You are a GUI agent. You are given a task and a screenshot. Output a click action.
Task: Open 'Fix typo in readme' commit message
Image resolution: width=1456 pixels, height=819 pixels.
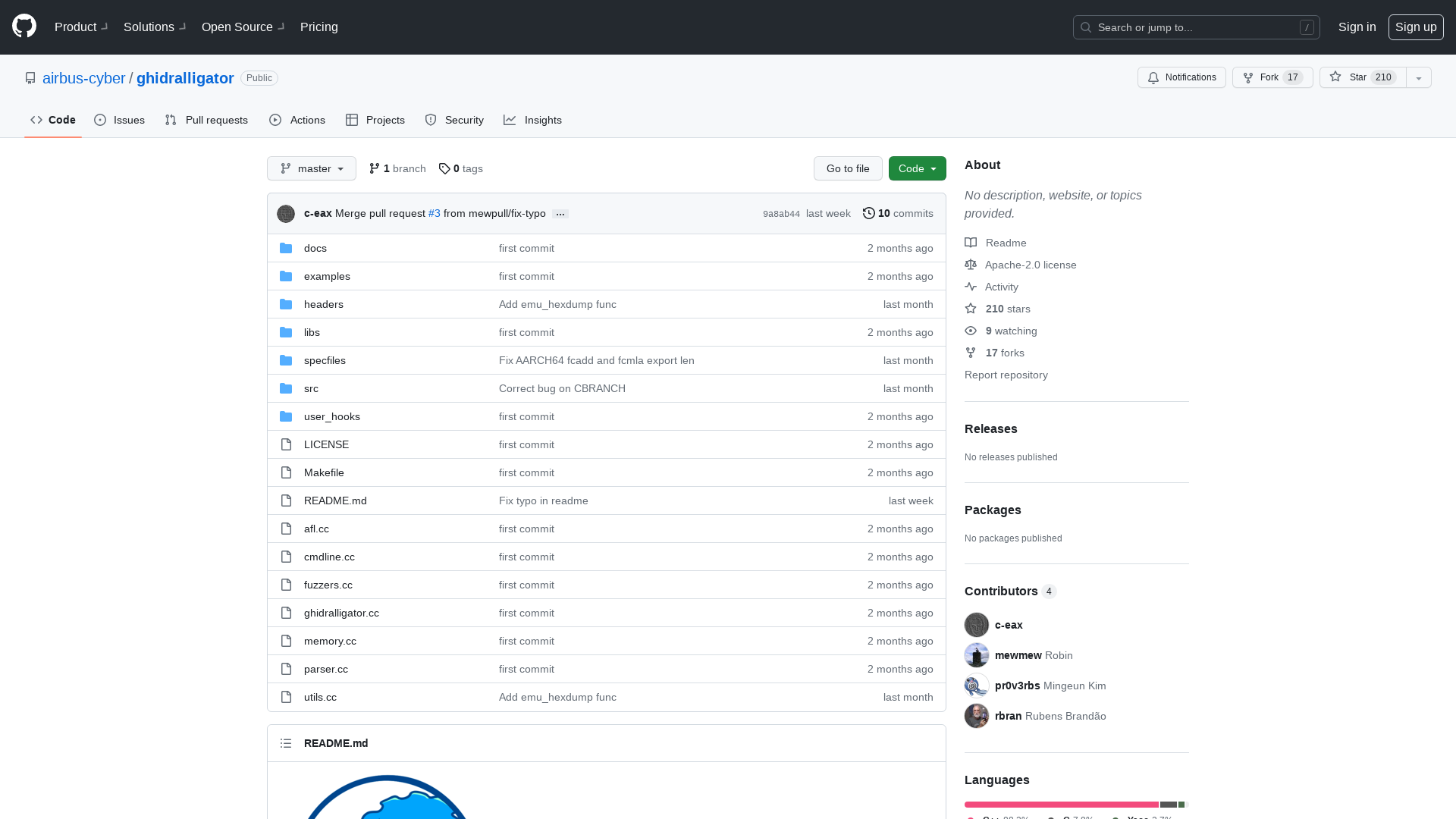(x=544, y=500)
